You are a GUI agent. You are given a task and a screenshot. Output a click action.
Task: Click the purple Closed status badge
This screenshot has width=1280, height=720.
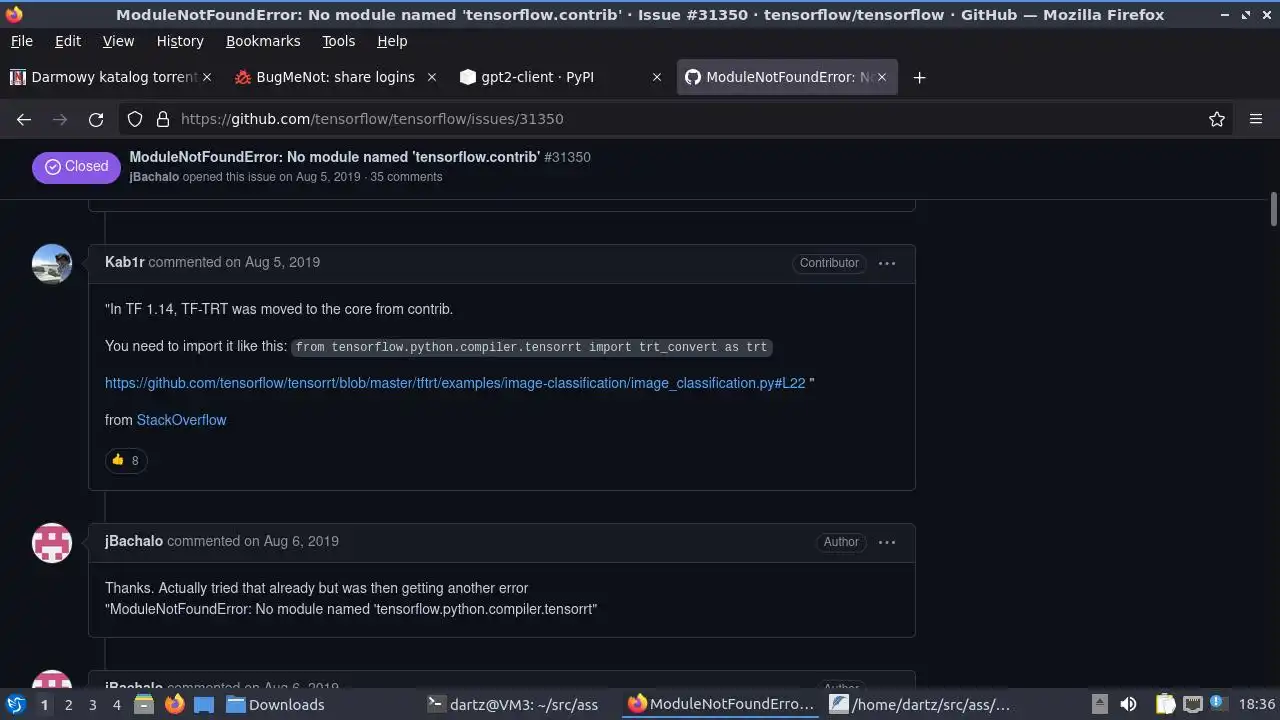pyautogui.click(x=76, y=167)
